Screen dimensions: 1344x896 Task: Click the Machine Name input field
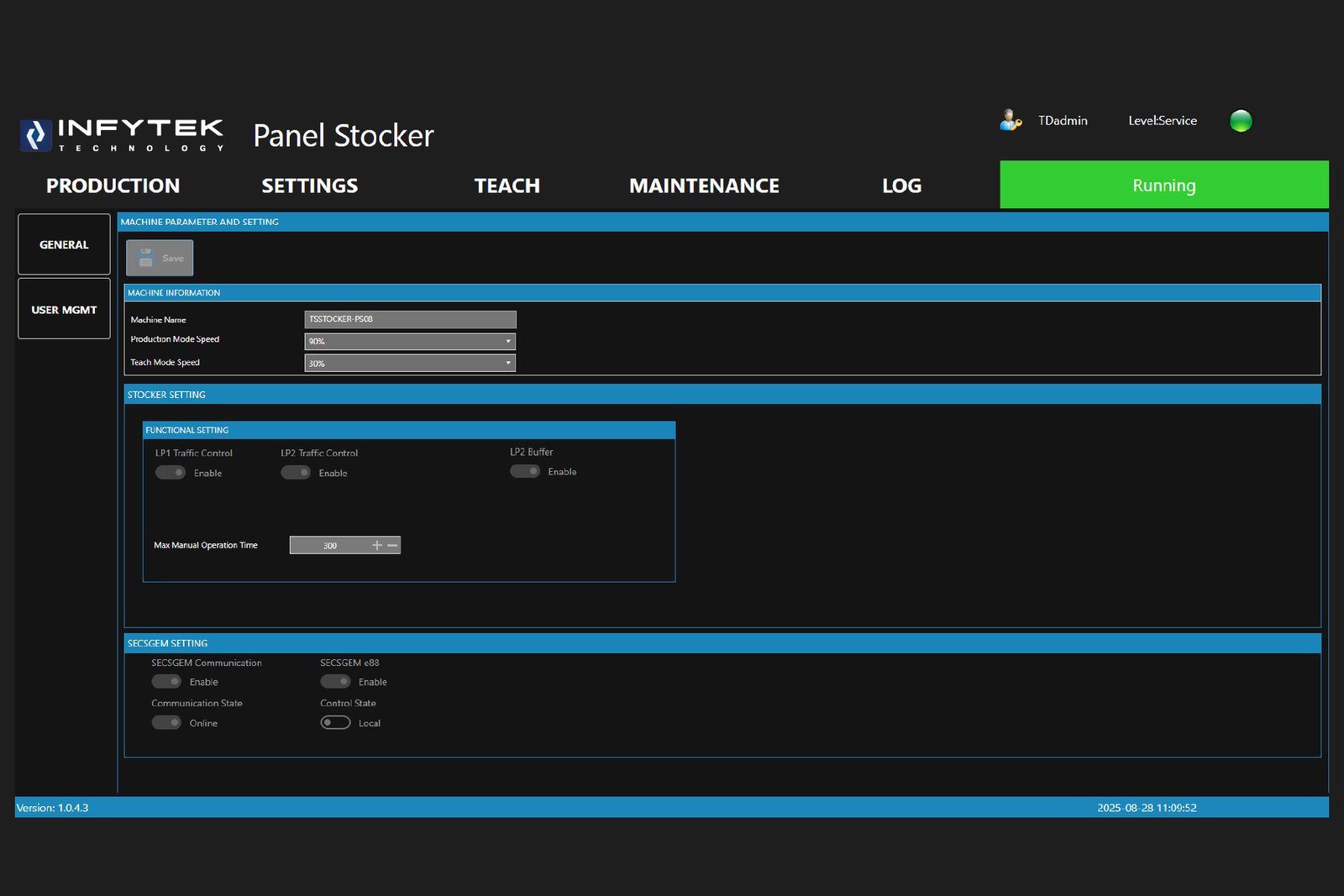(x=409, y=318)
